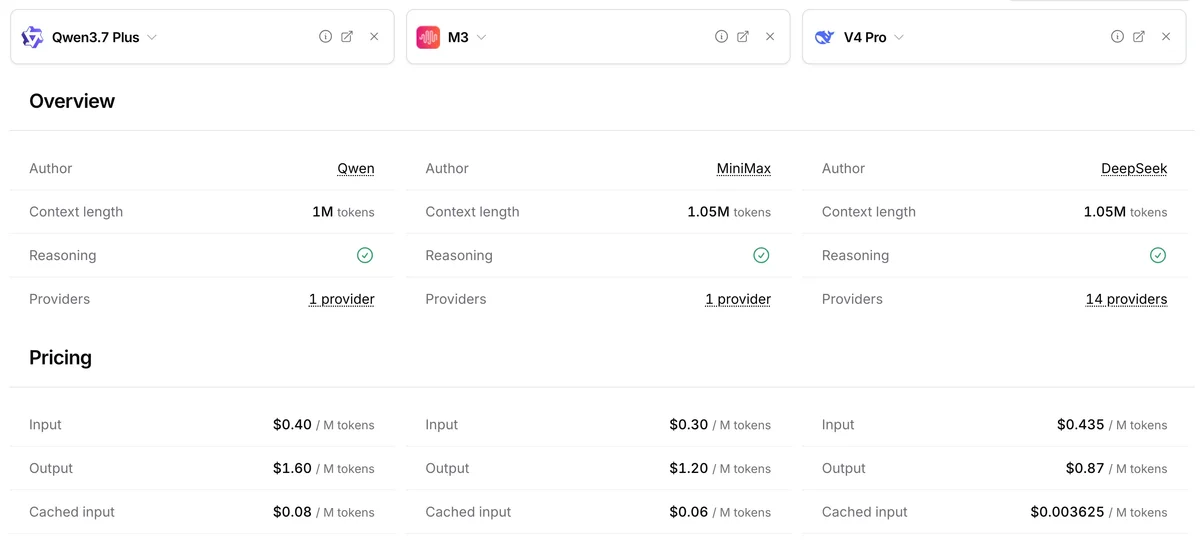Remove V4 Pro from comparison

click(1166, 36)
